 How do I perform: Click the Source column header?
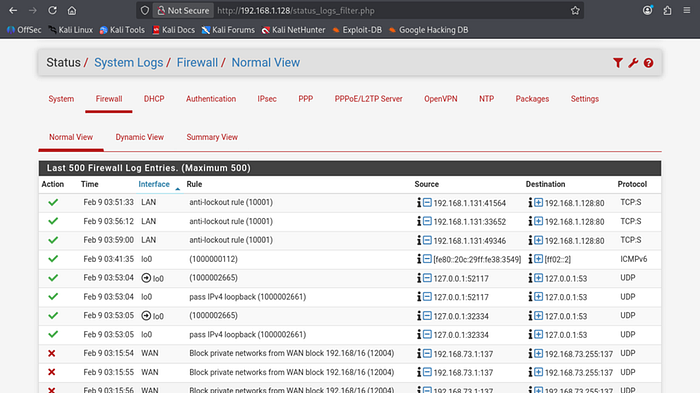coord(426,184)
